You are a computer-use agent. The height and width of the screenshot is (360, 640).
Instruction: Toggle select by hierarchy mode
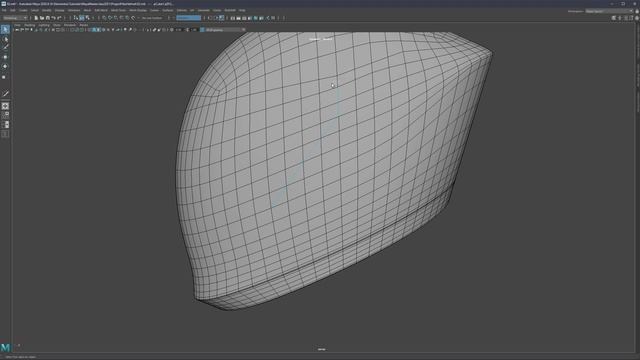point(76,18)
